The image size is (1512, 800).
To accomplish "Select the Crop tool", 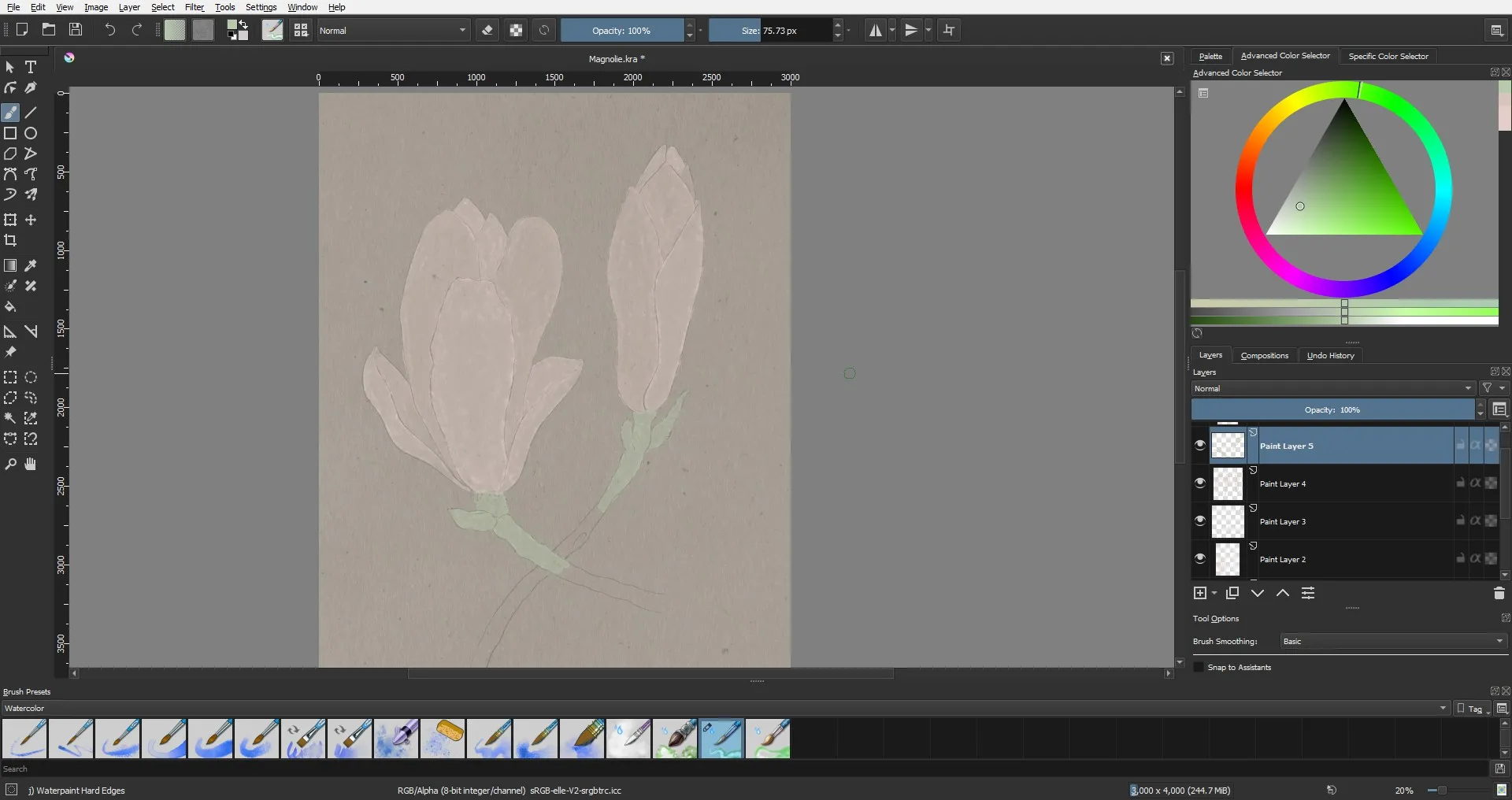I will (x=10, y=241).
